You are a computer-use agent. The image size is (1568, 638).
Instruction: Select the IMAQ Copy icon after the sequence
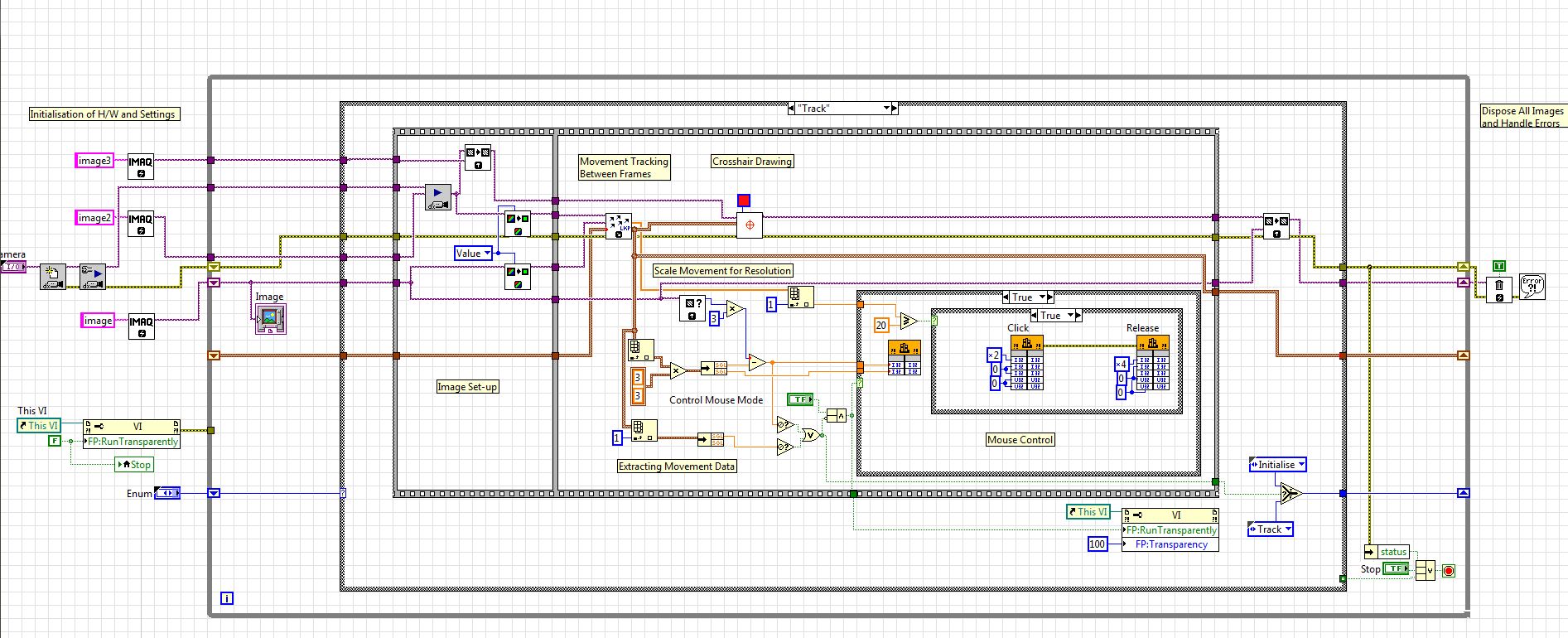[x=1276, y=227]
